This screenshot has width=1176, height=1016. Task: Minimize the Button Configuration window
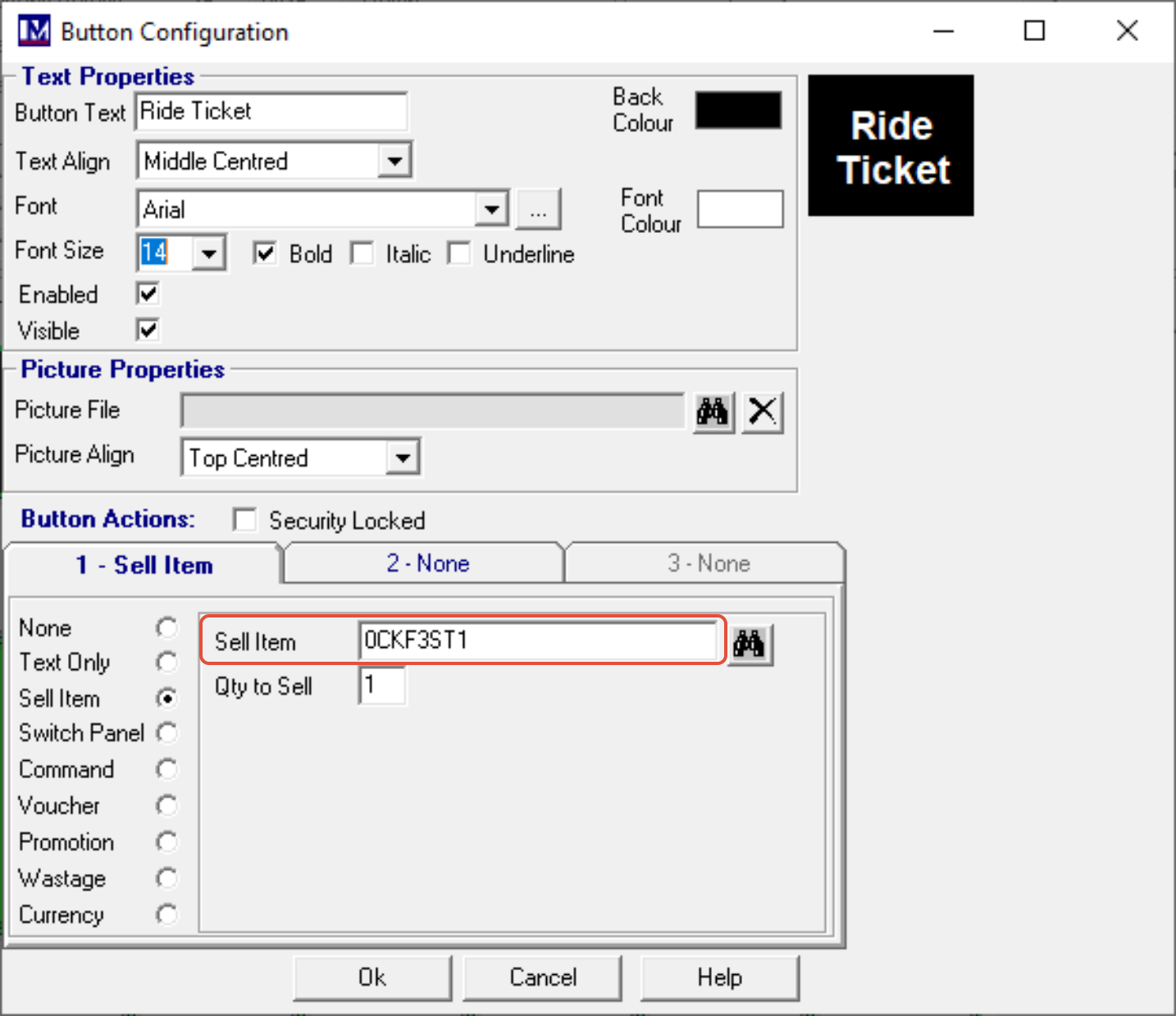click(x=944, y=31)
